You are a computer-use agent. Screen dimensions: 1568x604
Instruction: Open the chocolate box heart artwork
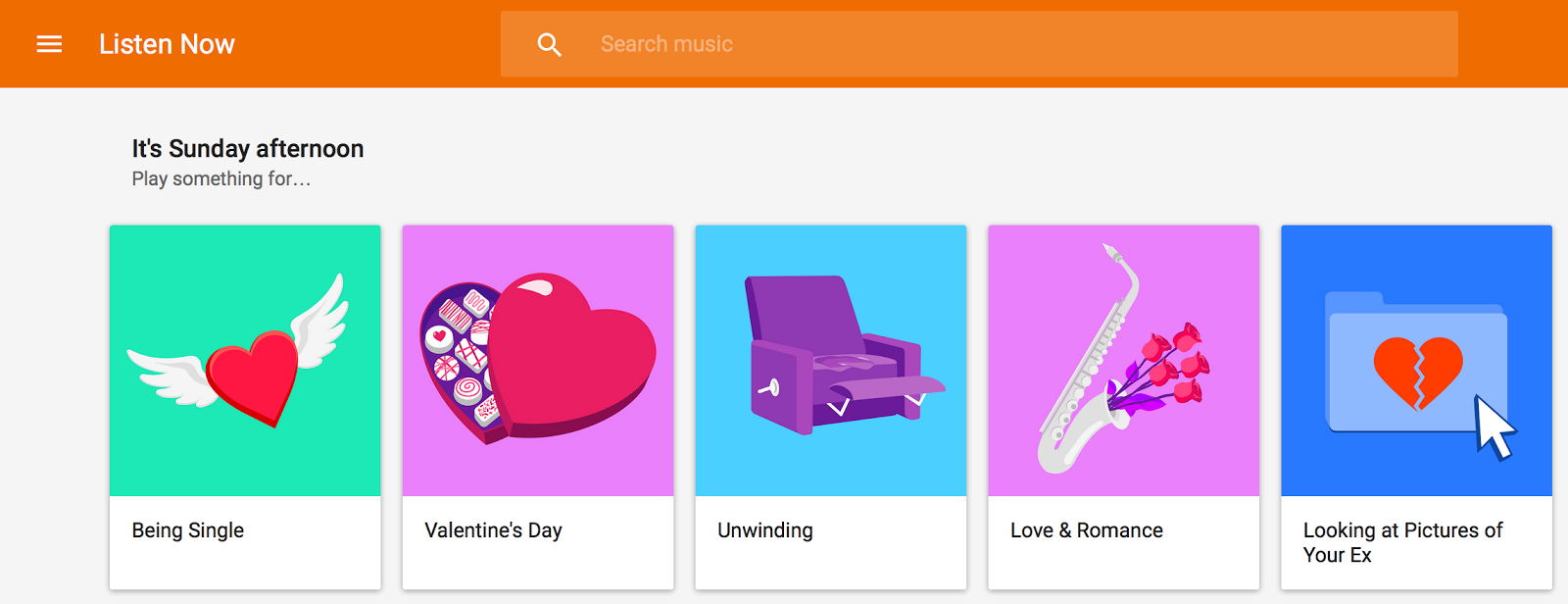538,361
